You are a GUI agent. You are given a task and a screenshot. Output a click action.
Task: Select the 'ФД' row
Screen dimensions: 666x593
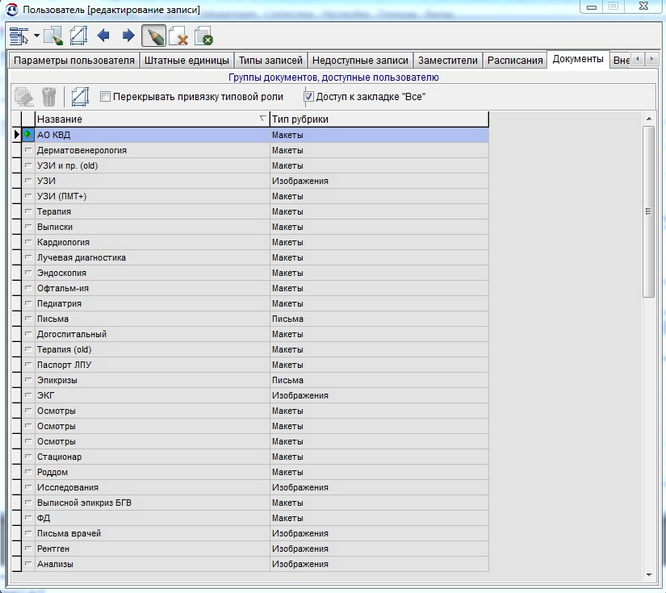(255, 518)
